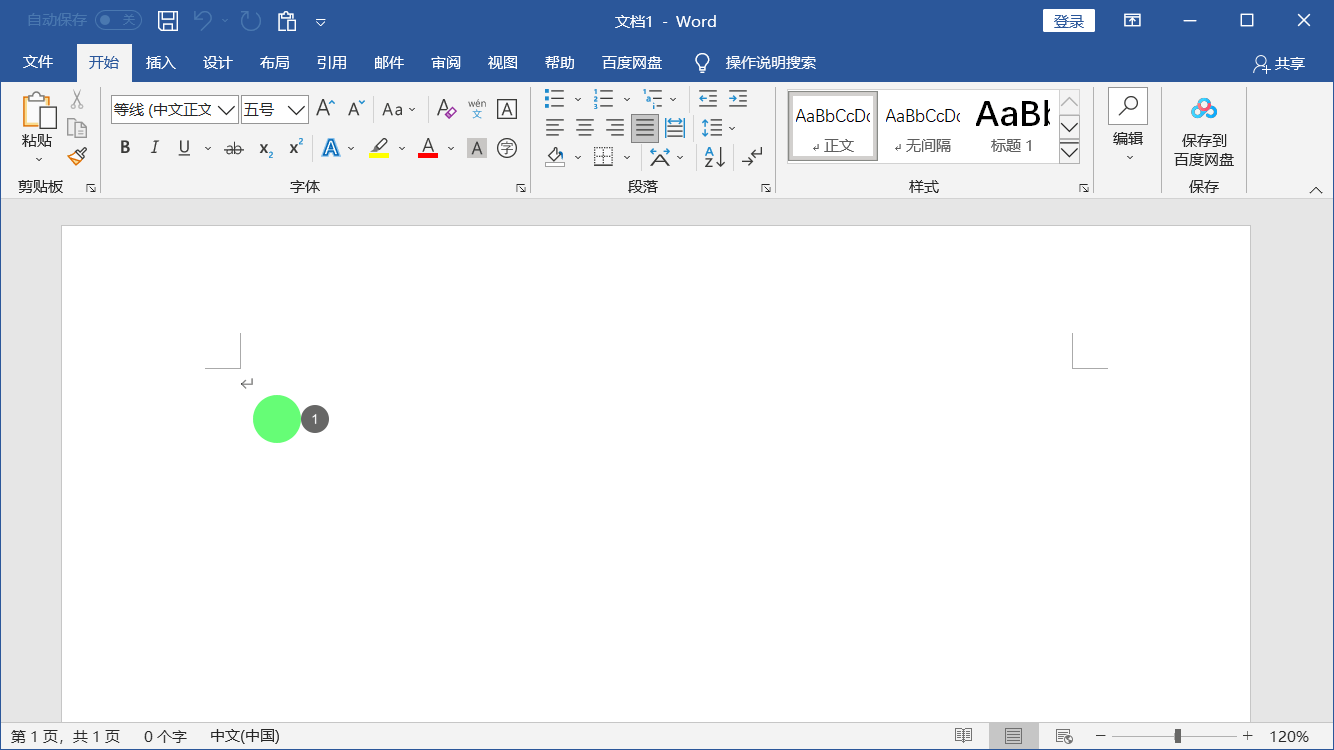Increase paragraph indent
1334x750 pixels.
(738, 98)
